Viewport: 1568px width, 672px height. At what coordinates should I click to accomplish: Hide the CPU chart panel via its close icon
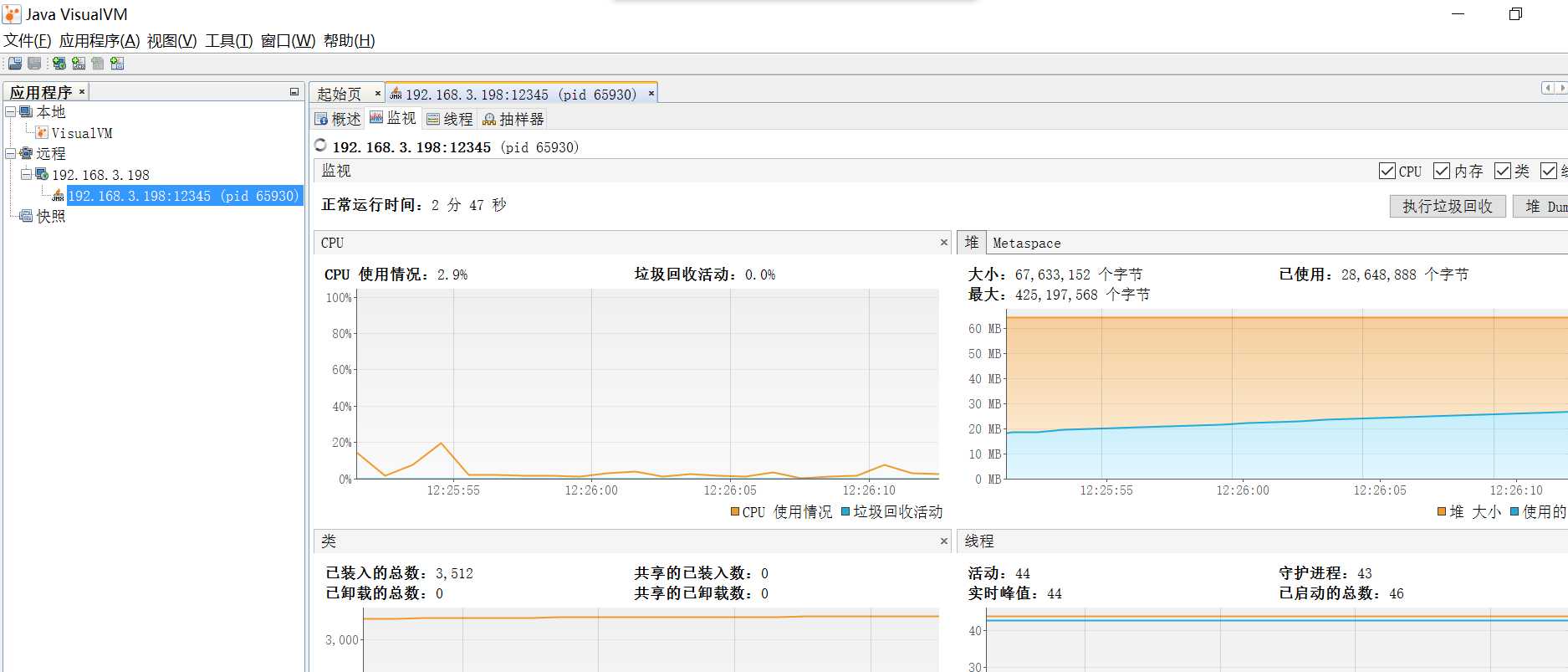944,243
